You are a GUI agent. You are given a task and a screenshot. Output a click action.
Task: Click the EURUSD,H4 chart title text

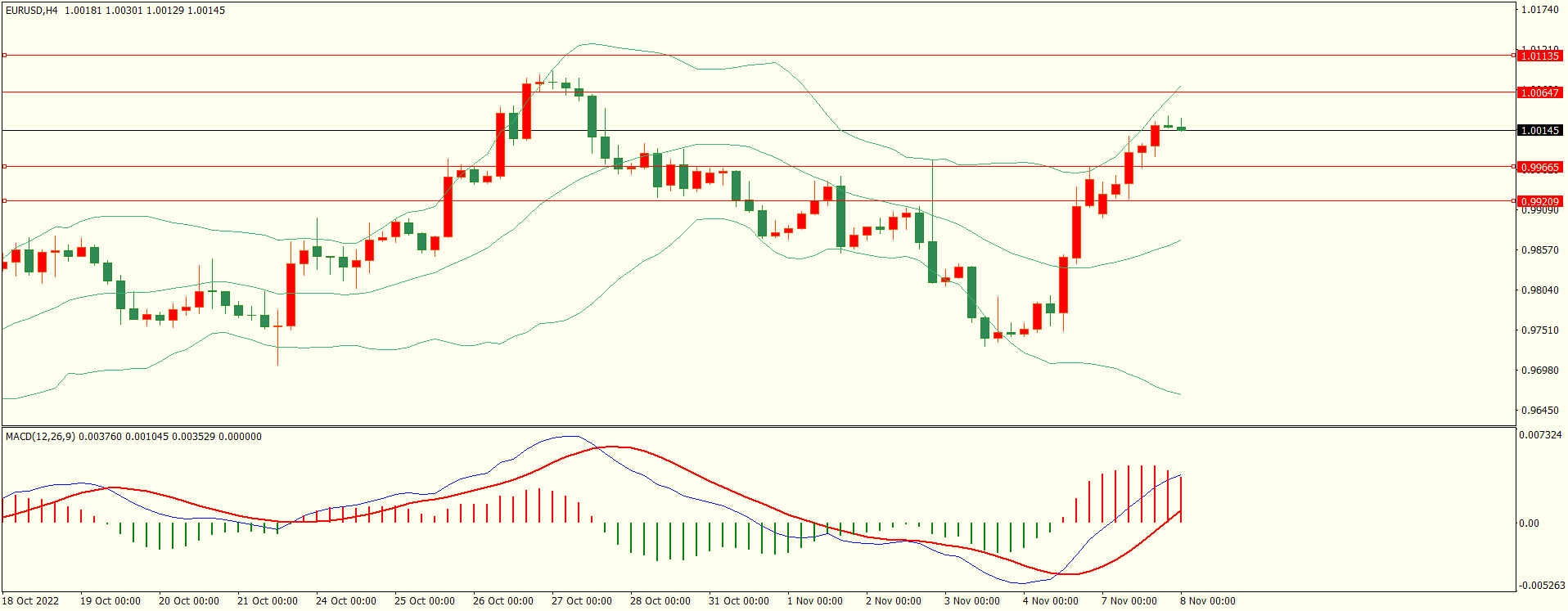32,11
